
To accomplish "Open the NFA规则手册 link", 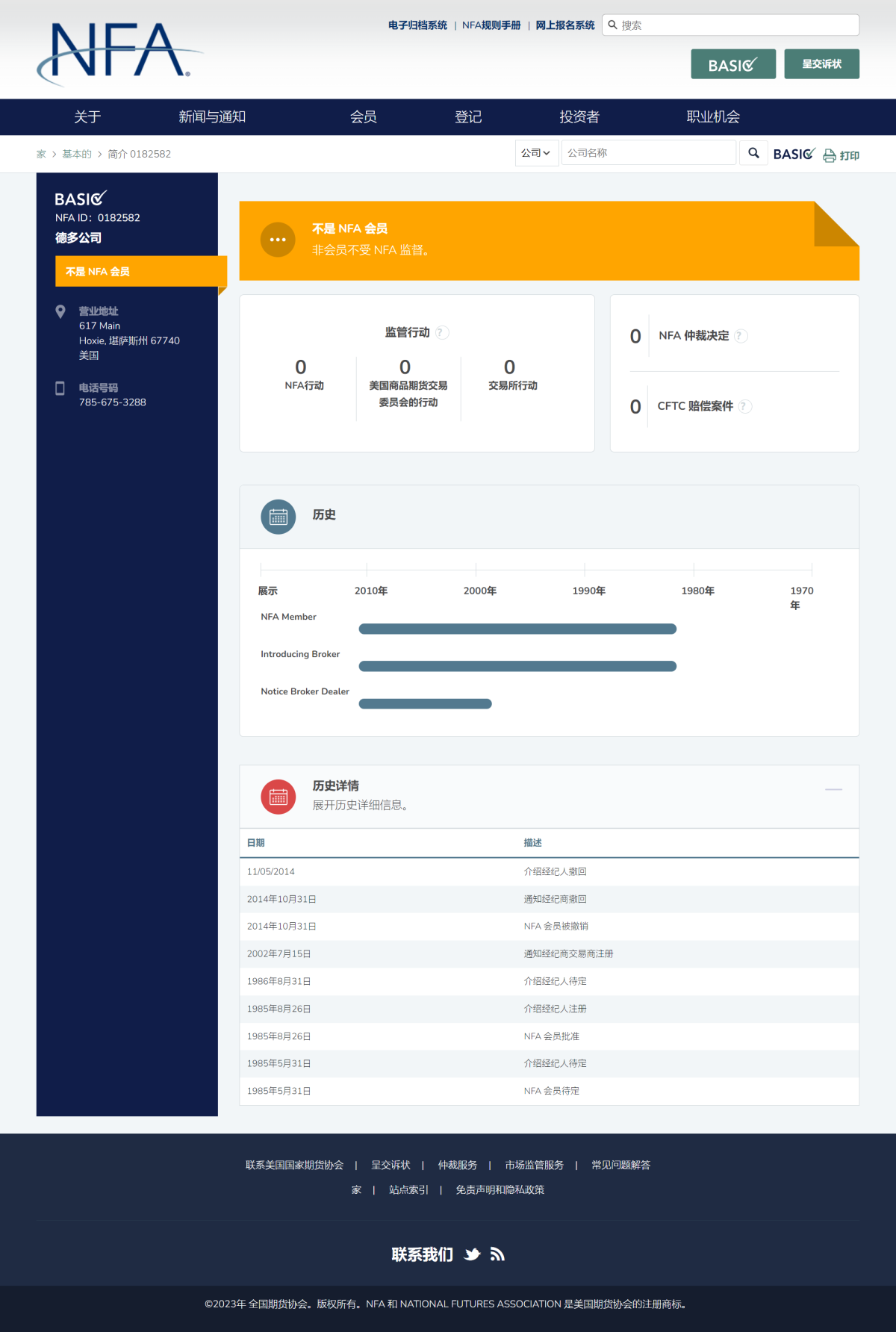I will pos(491,25).
